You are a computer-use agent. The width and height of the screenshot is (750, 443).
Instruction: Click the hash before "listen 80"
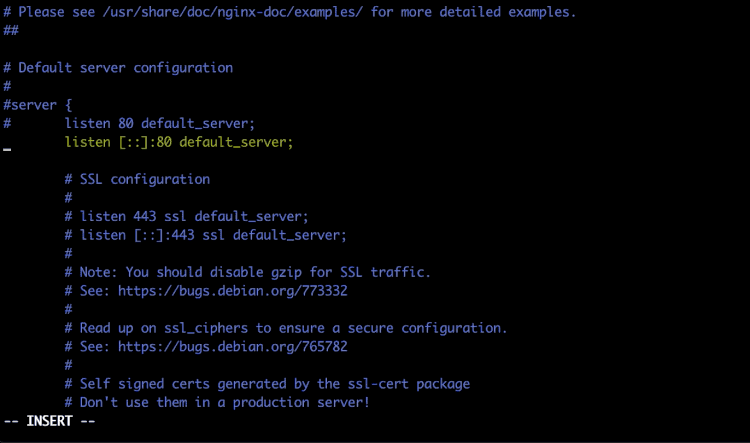[7, 124]
